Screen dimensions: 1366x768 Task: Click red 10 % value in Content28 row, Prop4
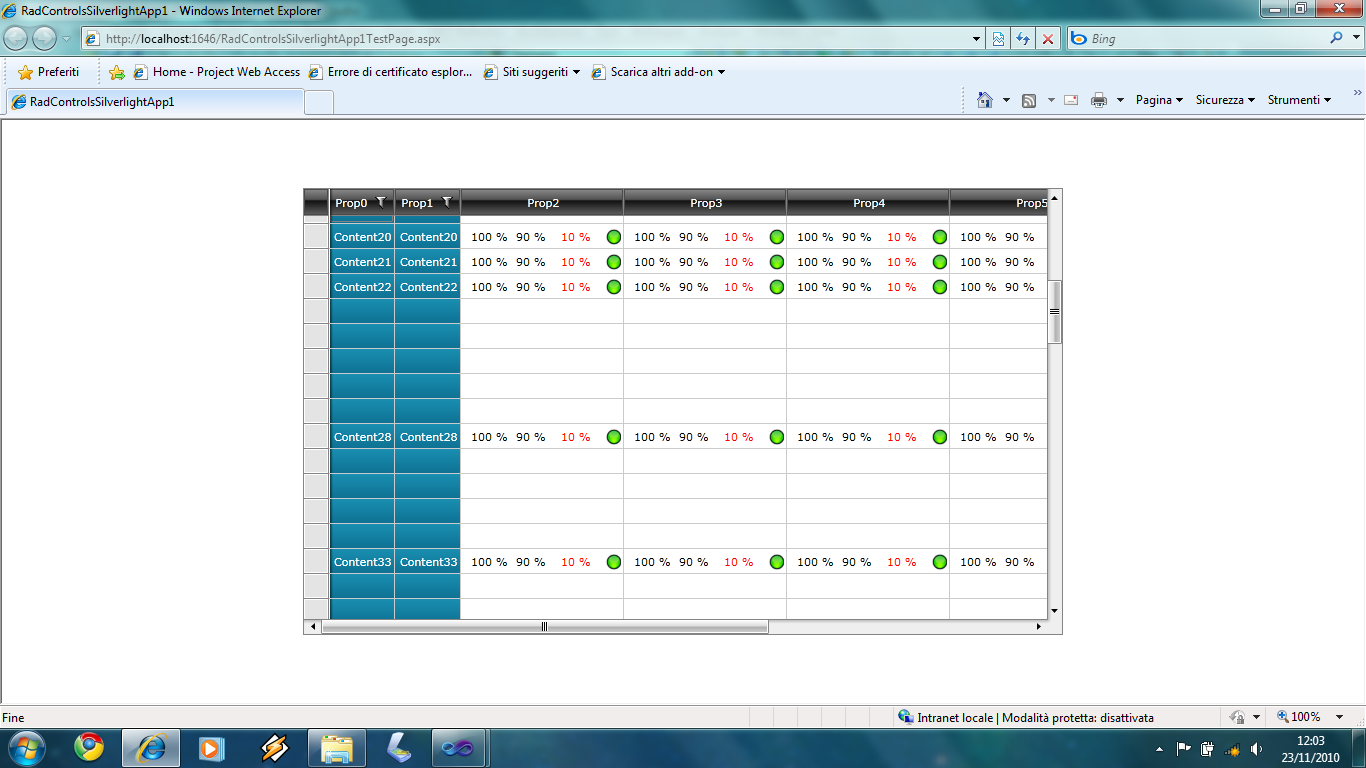pos(901,437)
